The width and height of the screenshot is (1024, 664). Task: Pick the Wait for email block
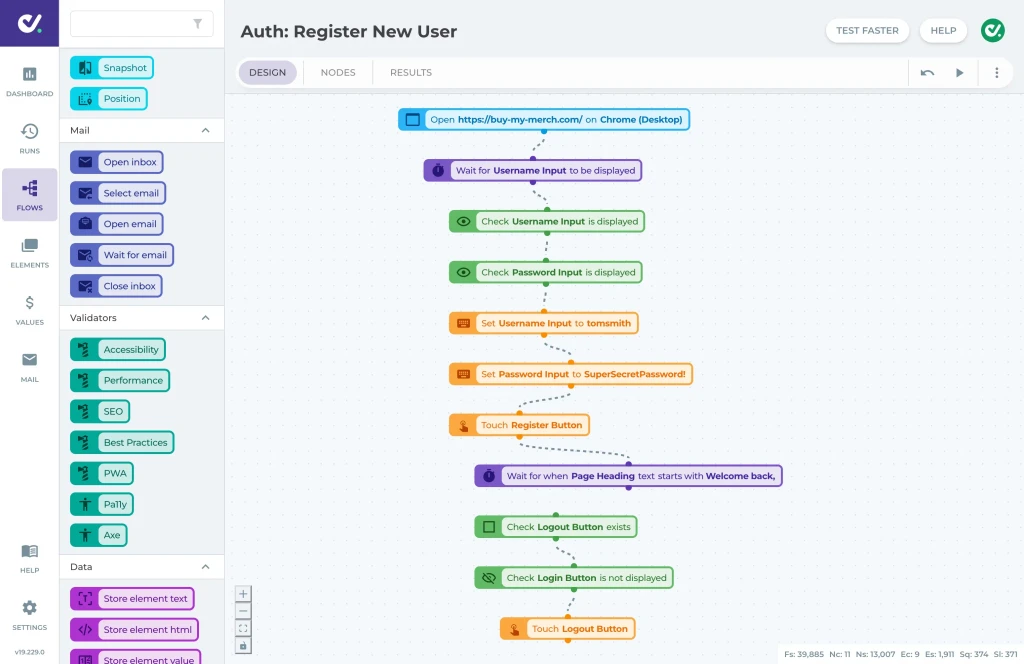coord(122,255)
